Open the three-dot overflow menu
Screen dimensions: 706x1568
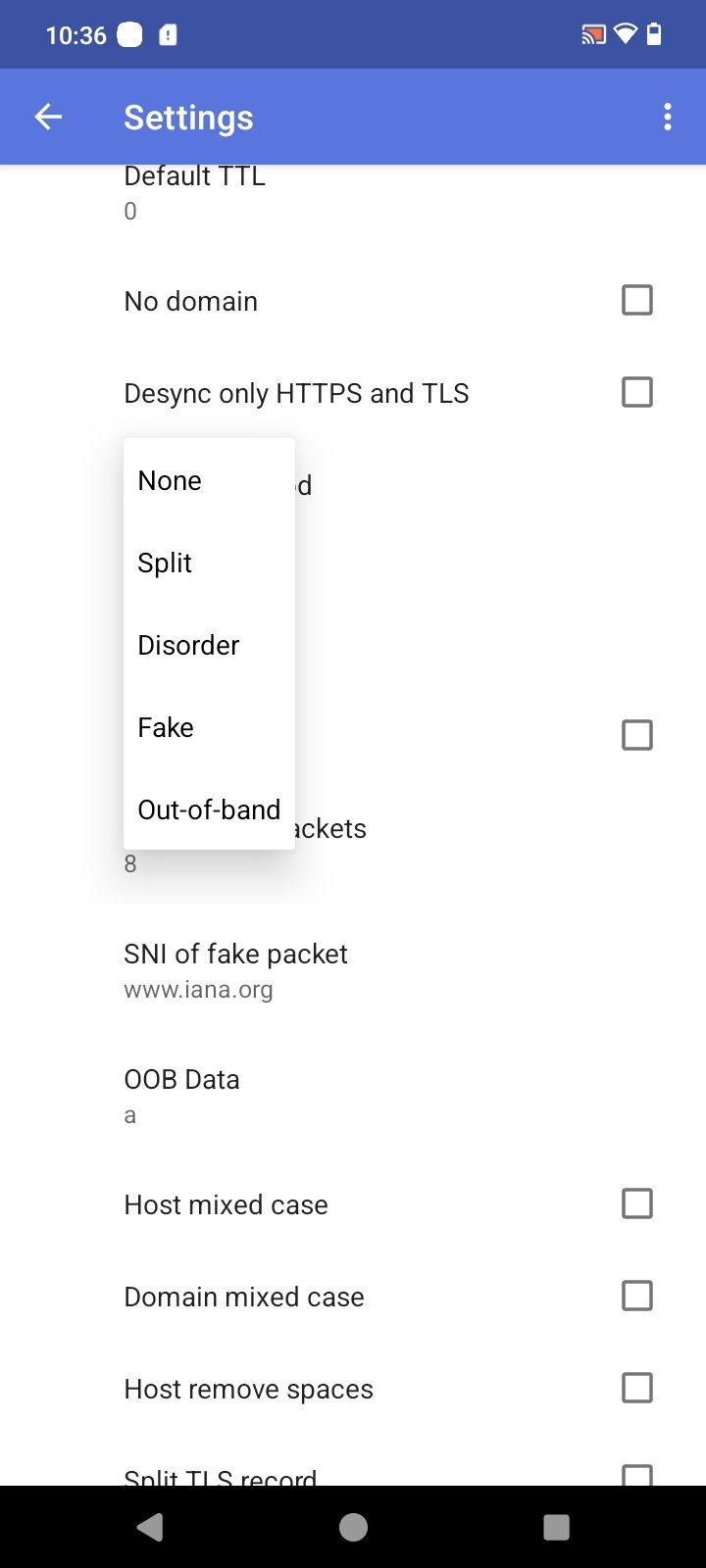(x=668, y=118)
